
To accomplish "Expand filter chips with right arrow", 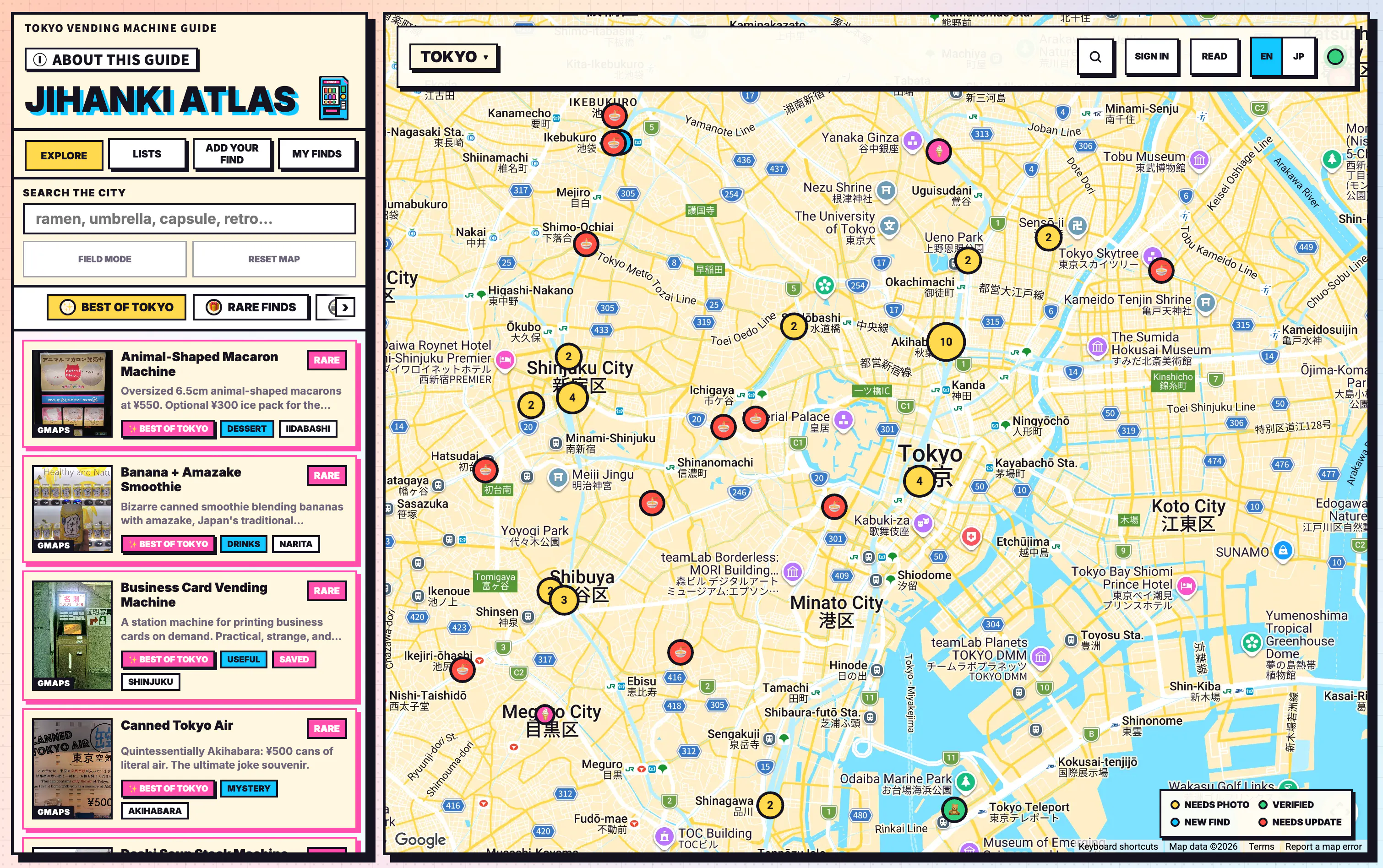I will point(344,307).
